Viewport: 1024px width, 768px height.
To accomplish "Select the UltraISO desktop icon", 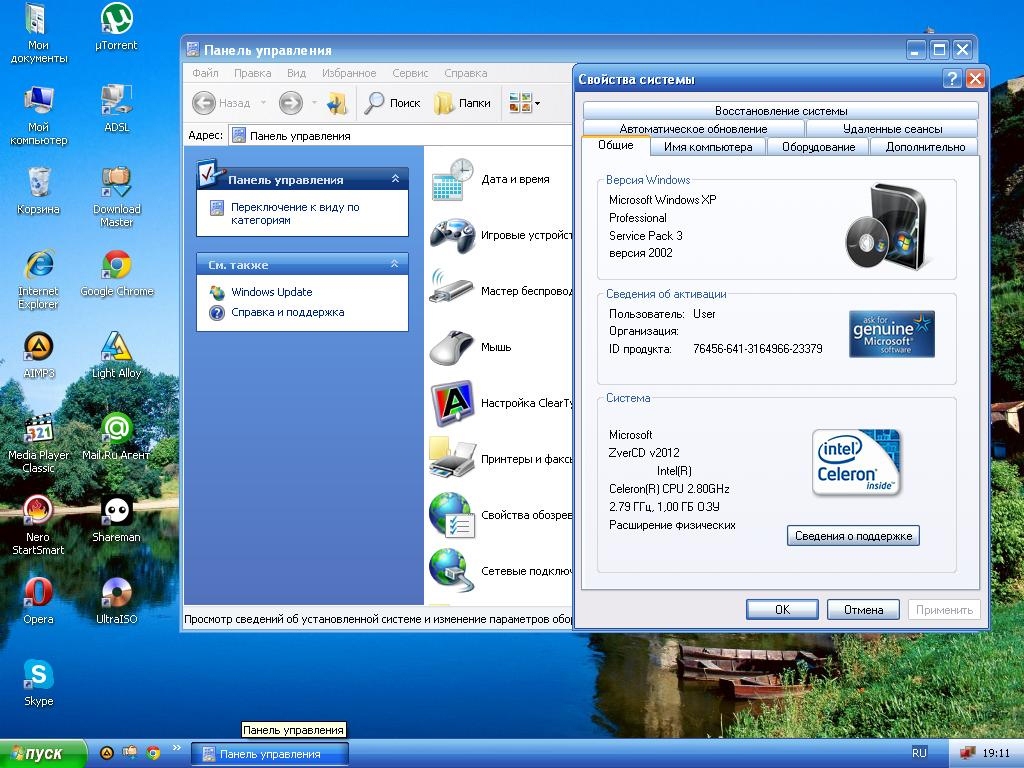I will (117, 594).
